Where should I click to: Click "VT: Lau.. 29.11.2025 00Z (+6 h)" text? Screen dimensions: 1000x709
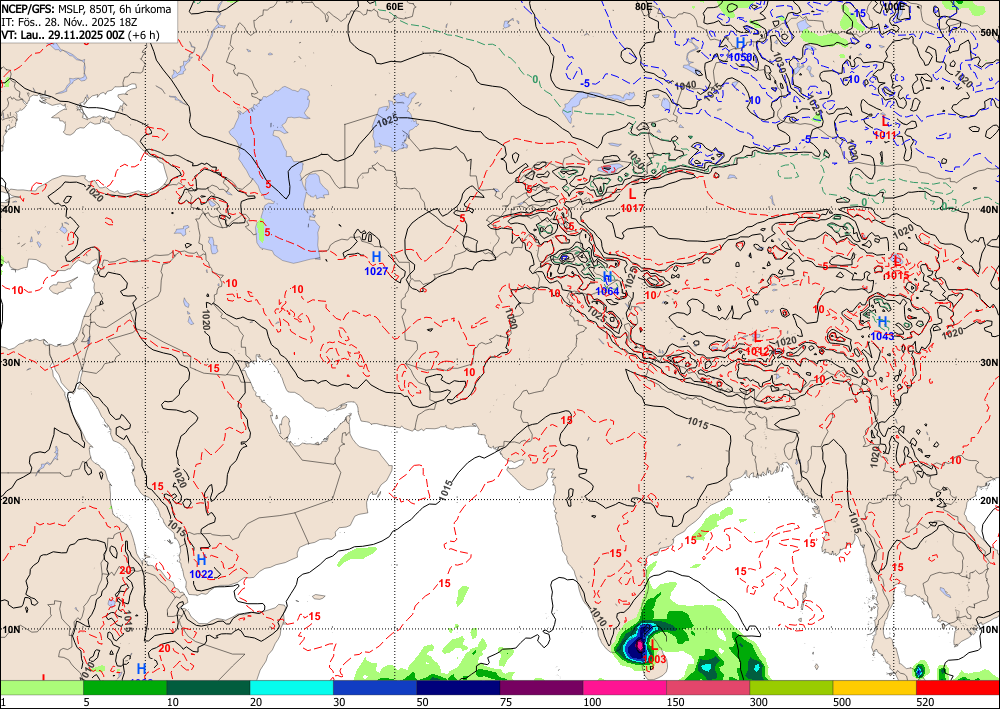coord(80,35)
